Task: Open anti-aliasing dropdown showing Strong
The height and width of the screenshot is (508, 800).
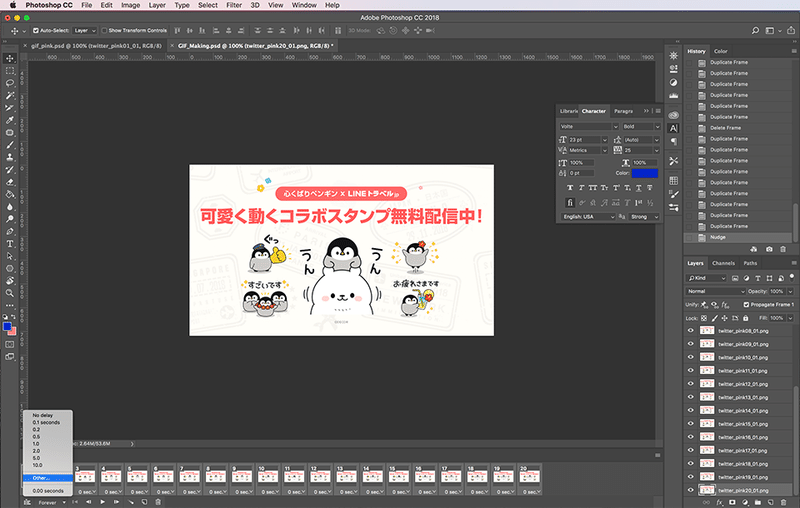Action: click(645, 217)
